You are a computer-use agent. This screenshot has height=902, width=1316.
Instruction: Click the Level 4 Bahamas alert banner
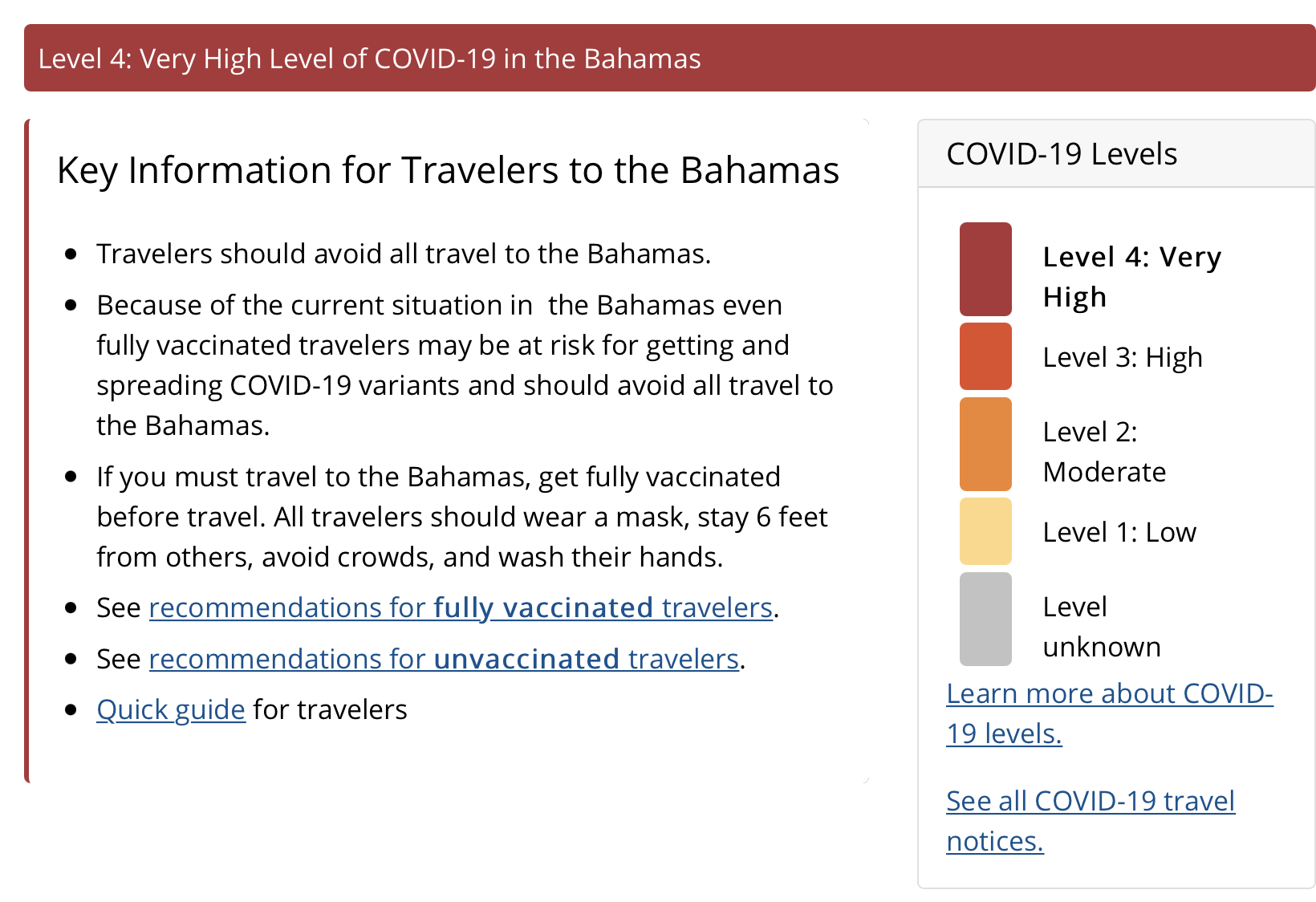pos(669,59)
